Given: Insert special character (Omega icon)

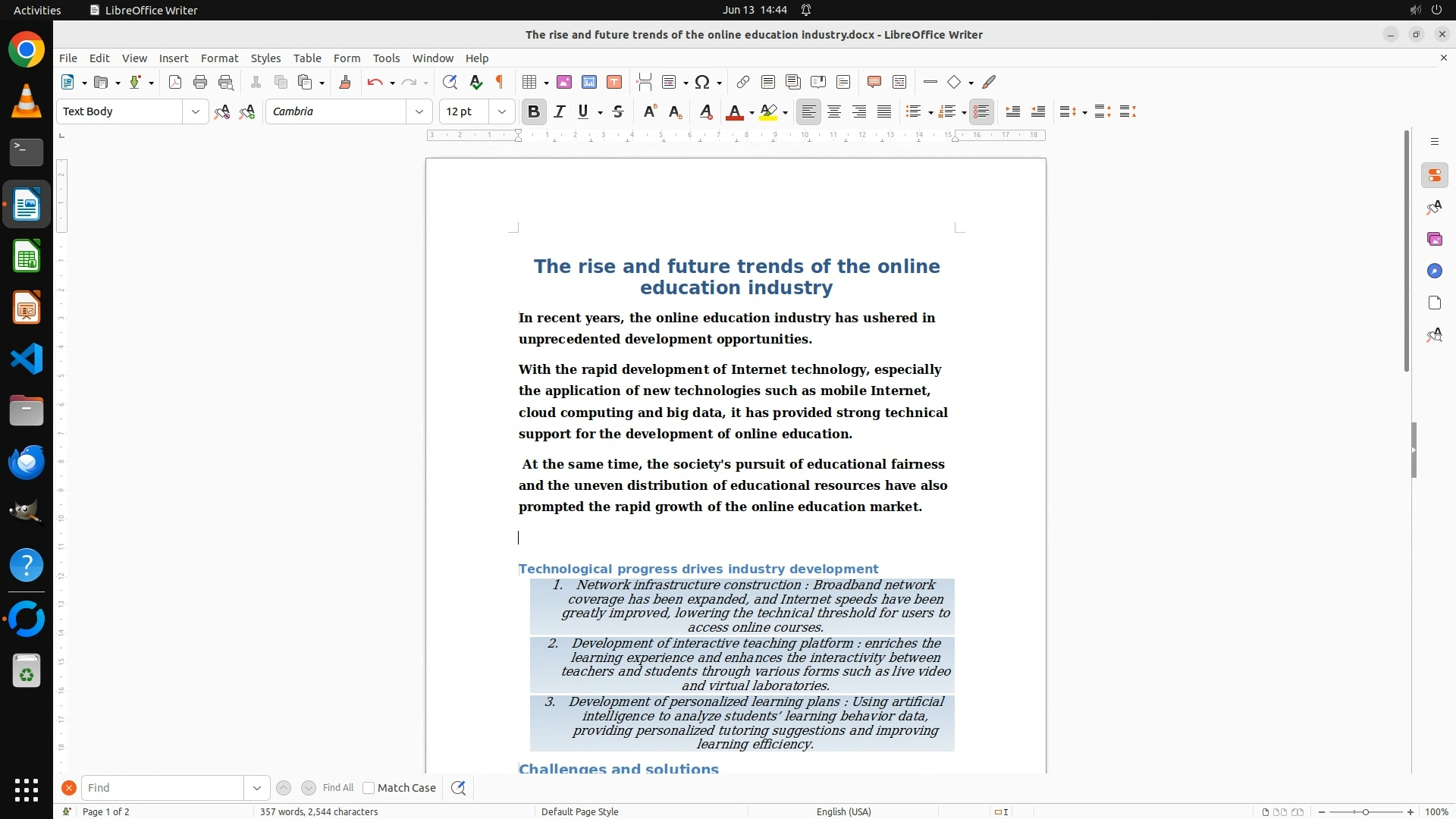Looking at the screenshot, I should coord(702,82).
